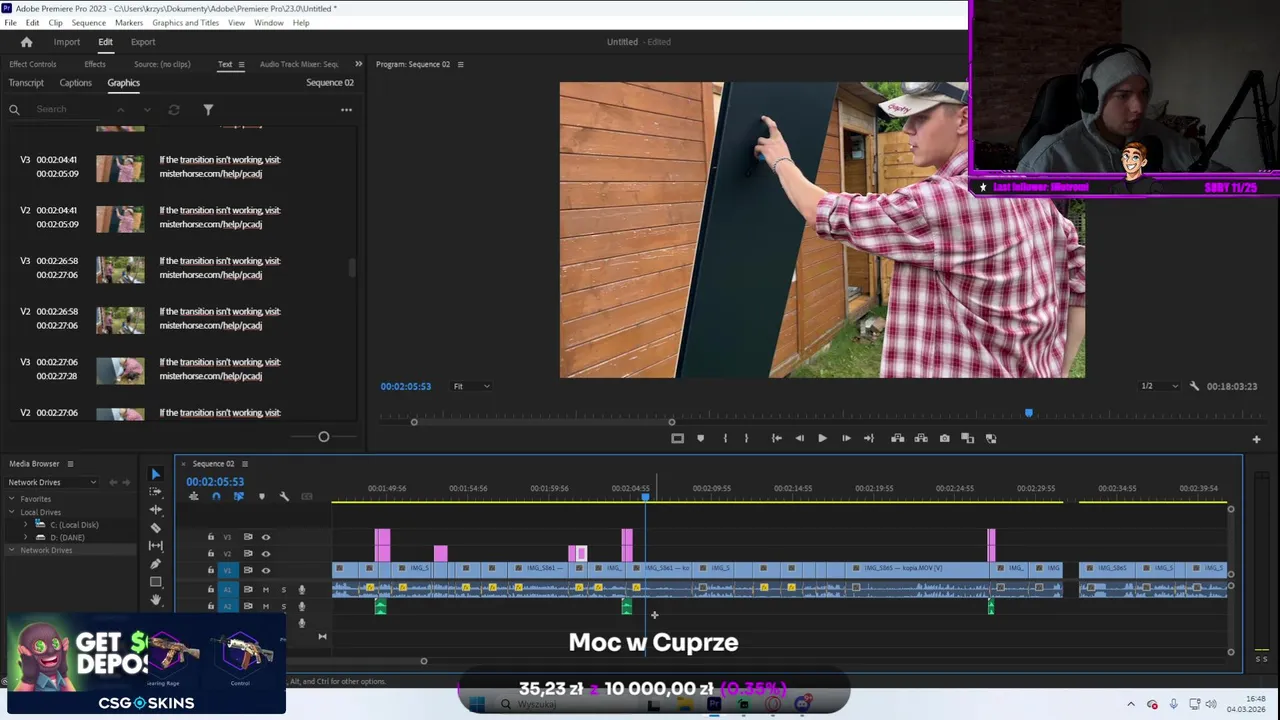
Task: Toggle Linked Selection in timeline
Action: (x=238, y=496)
